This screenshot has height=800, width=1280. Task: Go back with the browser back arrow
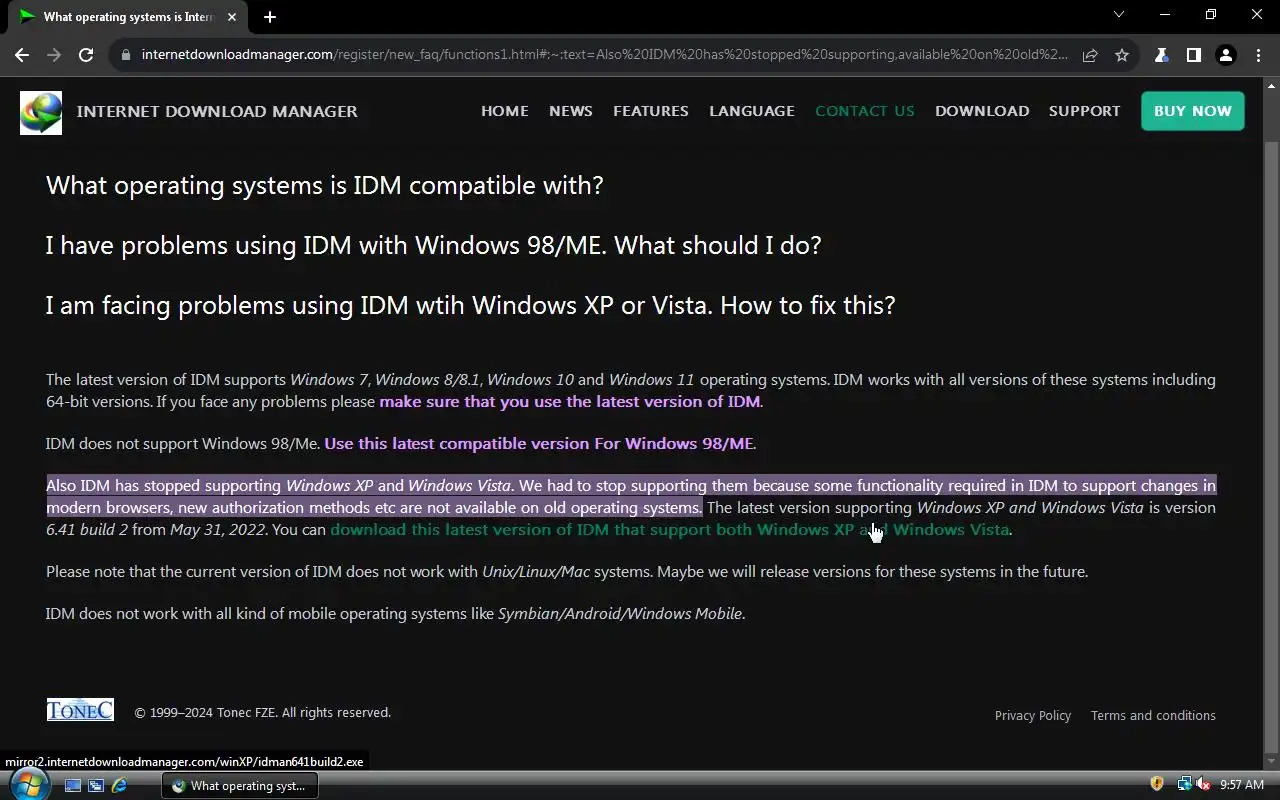22,55
